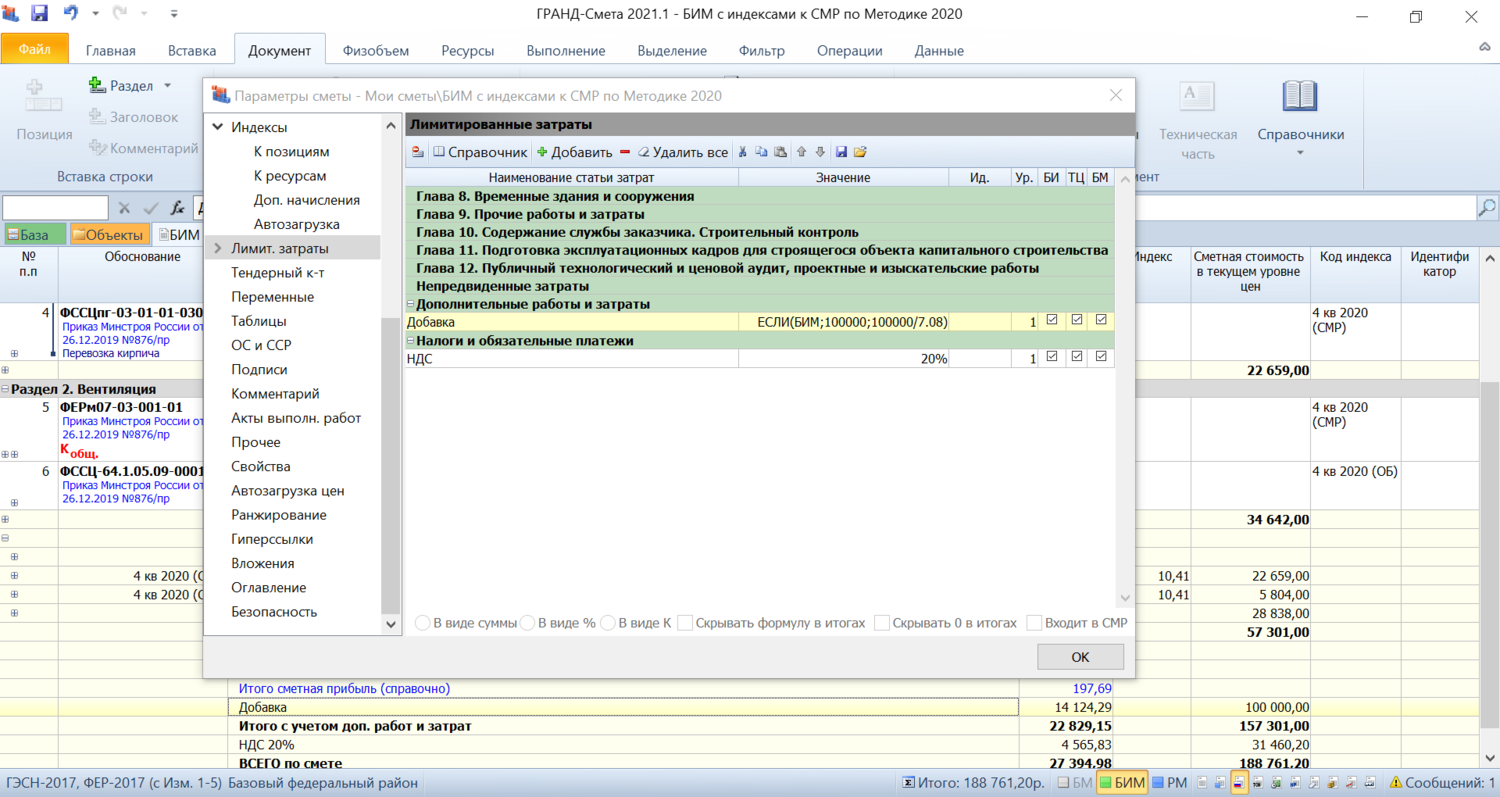This screenshot has height=797, width=1500.
Task: Move item up with the up arrow icon
Action: coord(801,152)
